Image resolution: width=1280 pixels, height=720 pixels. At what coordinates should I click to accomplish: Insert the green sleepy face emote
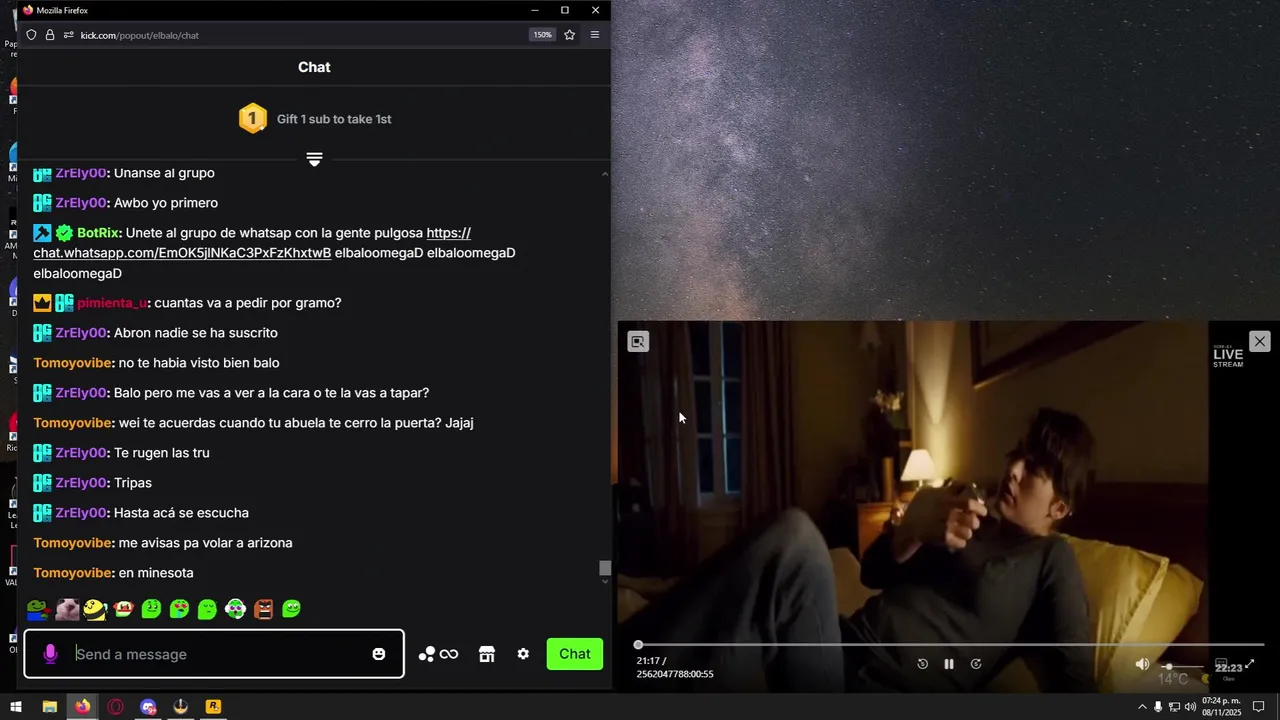click(207, 608)
